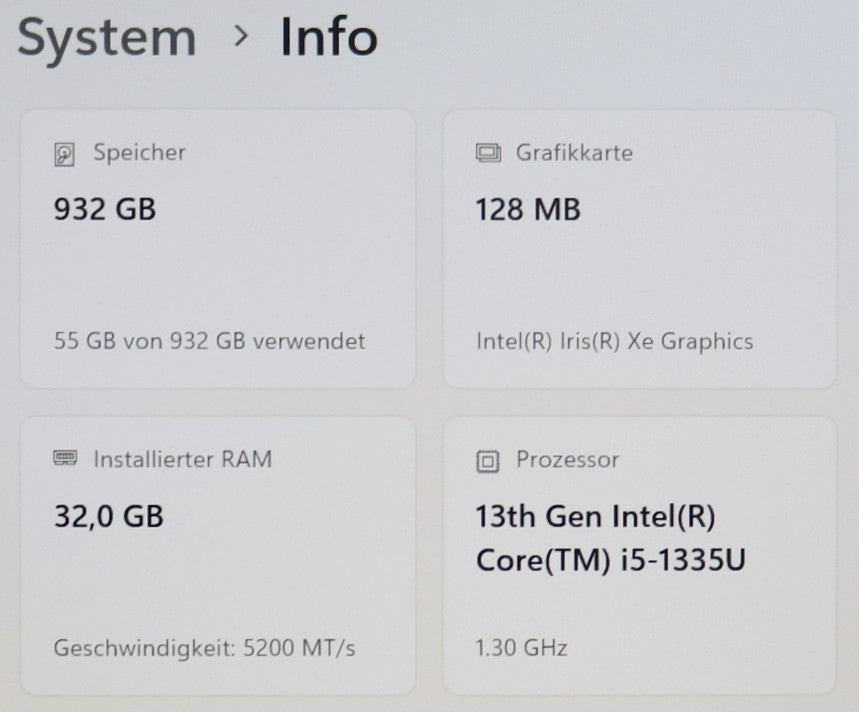
Task: Click the 128 MB graphics memory value
Action: [x=528, y=209]
